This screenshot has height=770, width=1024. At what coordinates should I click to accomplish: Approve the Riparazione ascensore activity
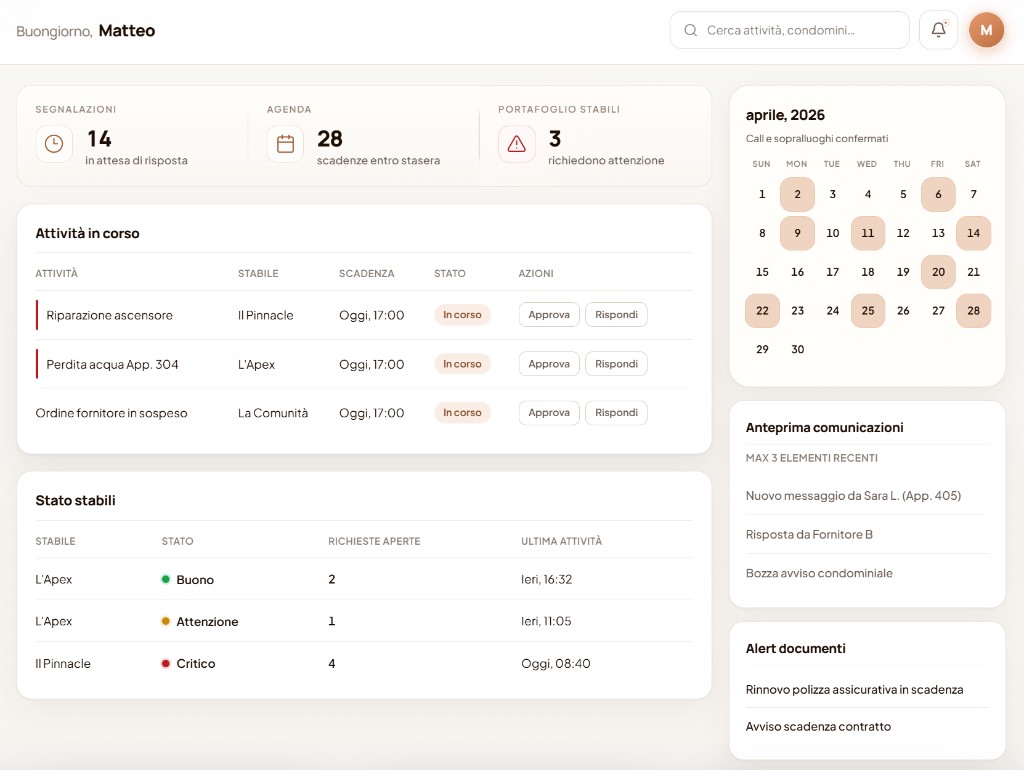click(x=548, y=313)
